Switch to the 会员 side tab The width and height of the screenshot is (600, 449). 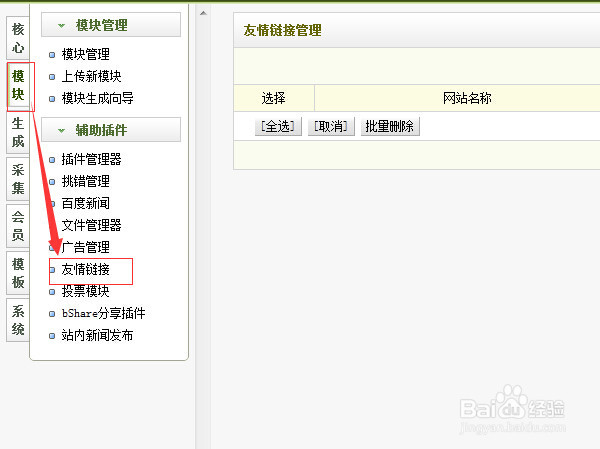coord(18,226)
